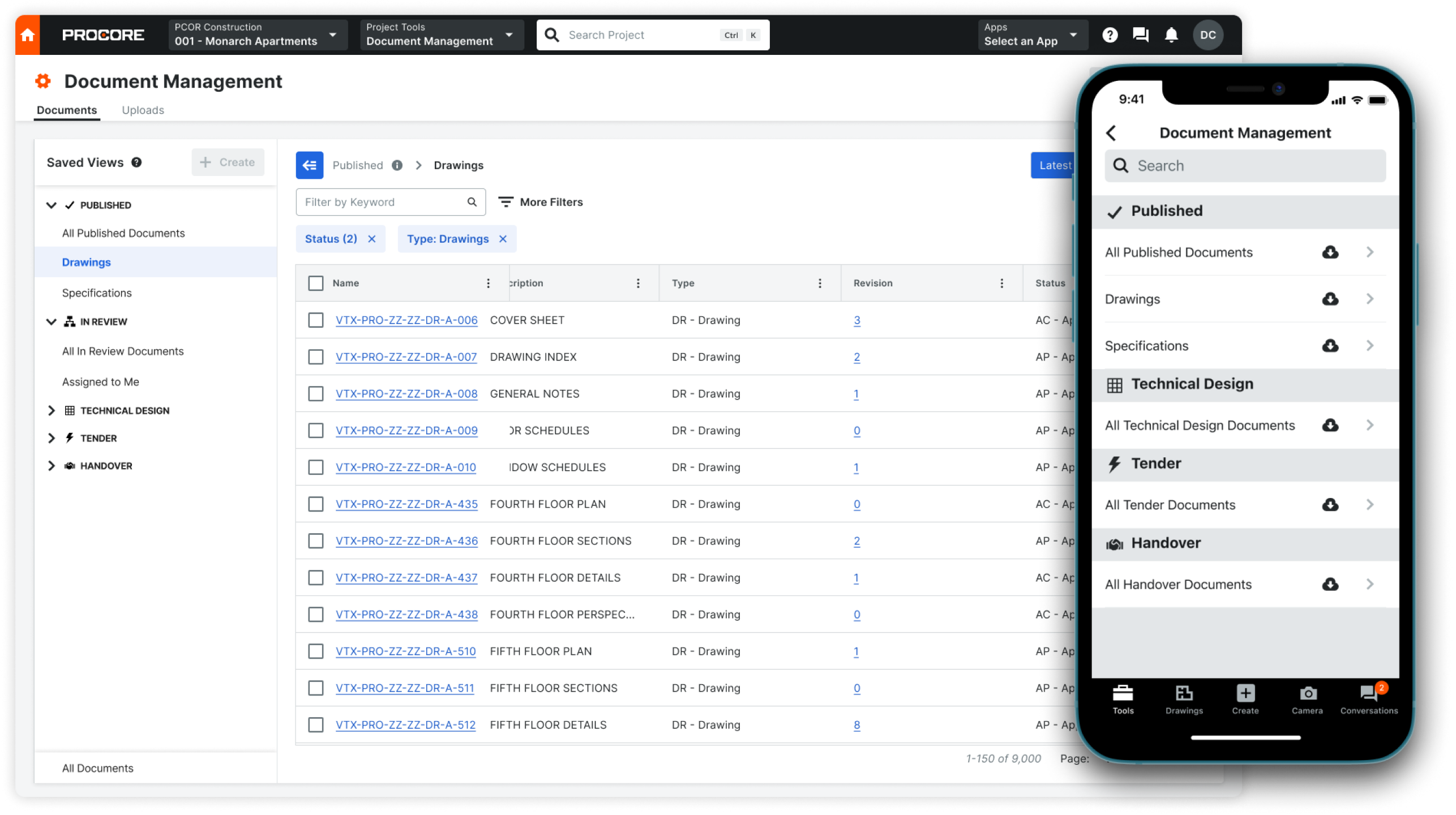Expand the TENDER saved views group
1456x815 pixels.
point(52,437)
